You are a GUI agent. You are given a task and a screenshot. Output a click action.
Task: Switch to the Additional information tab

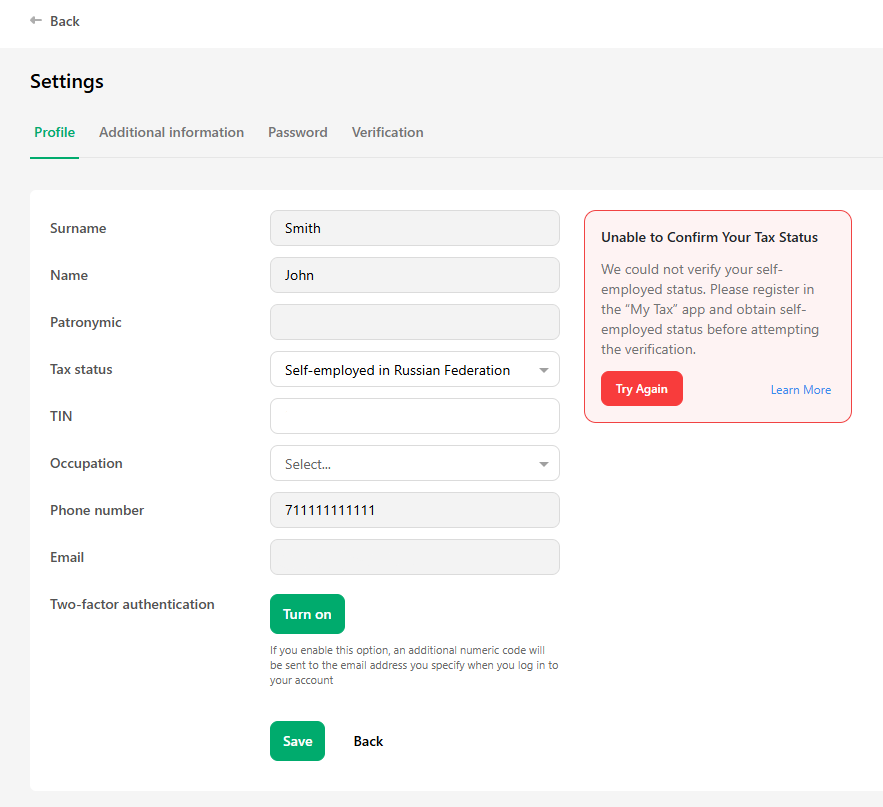tap(172, 132)
